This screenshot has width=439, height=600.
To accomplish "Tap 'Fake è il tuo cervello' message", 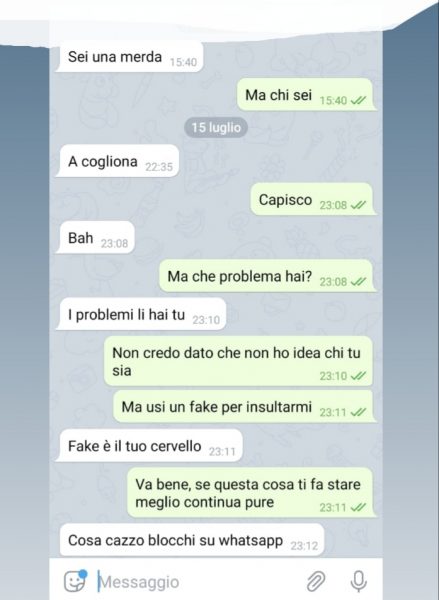I will (x=149, y=446).
